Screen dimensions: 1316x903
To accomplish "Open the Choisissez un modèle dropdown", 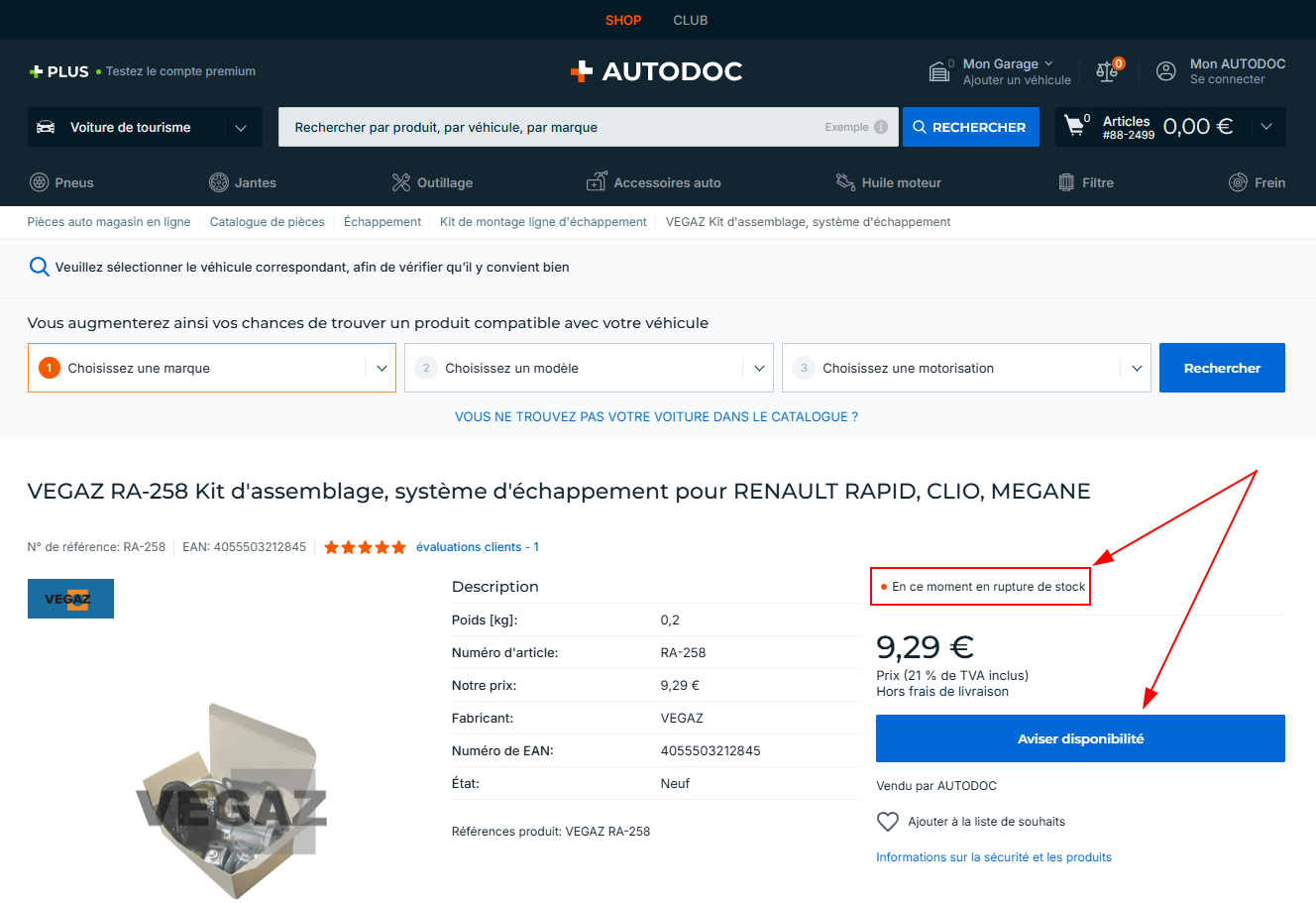I will (589, 368).
